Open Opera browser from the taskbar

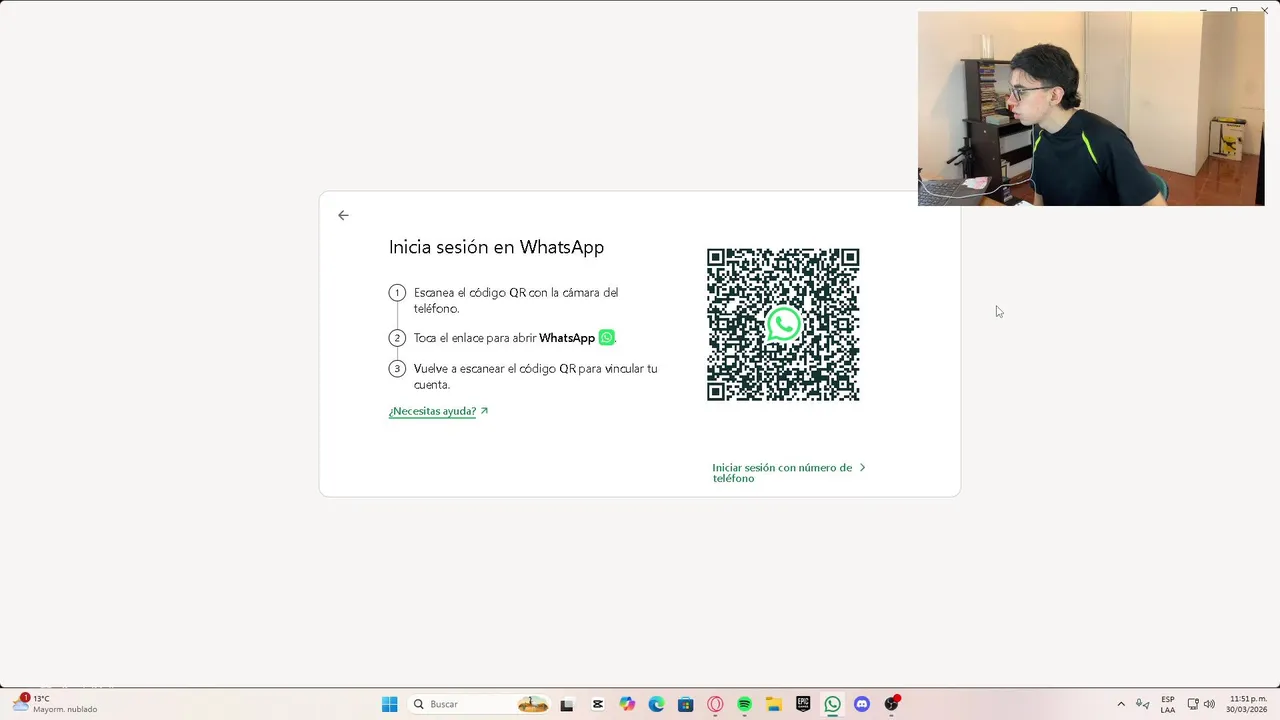(715, 704)
